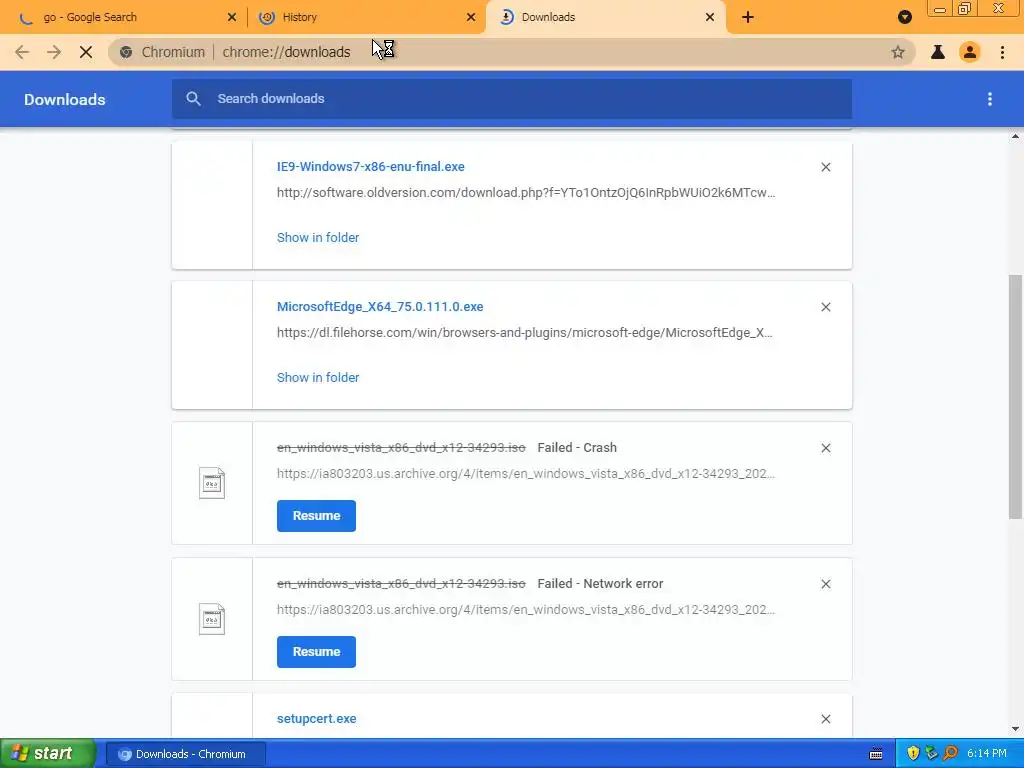The image size is (1024, 768).
Task: Click the Downloads page title
Action: tap(65, 99)
